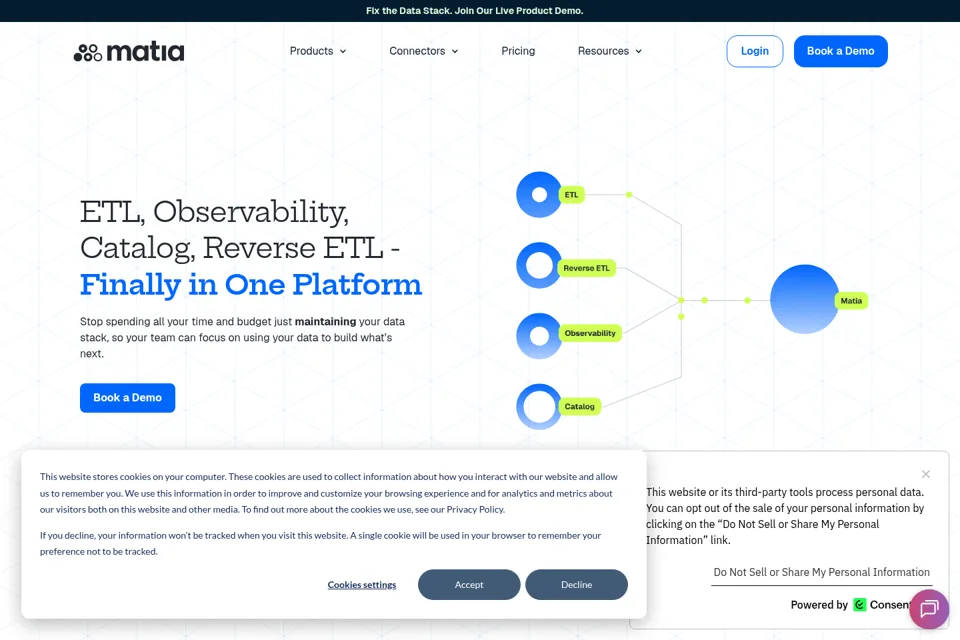Click the green Matia label
This screenshot has height=640, width=960.
pyautogui.click(x=851, y=301)
